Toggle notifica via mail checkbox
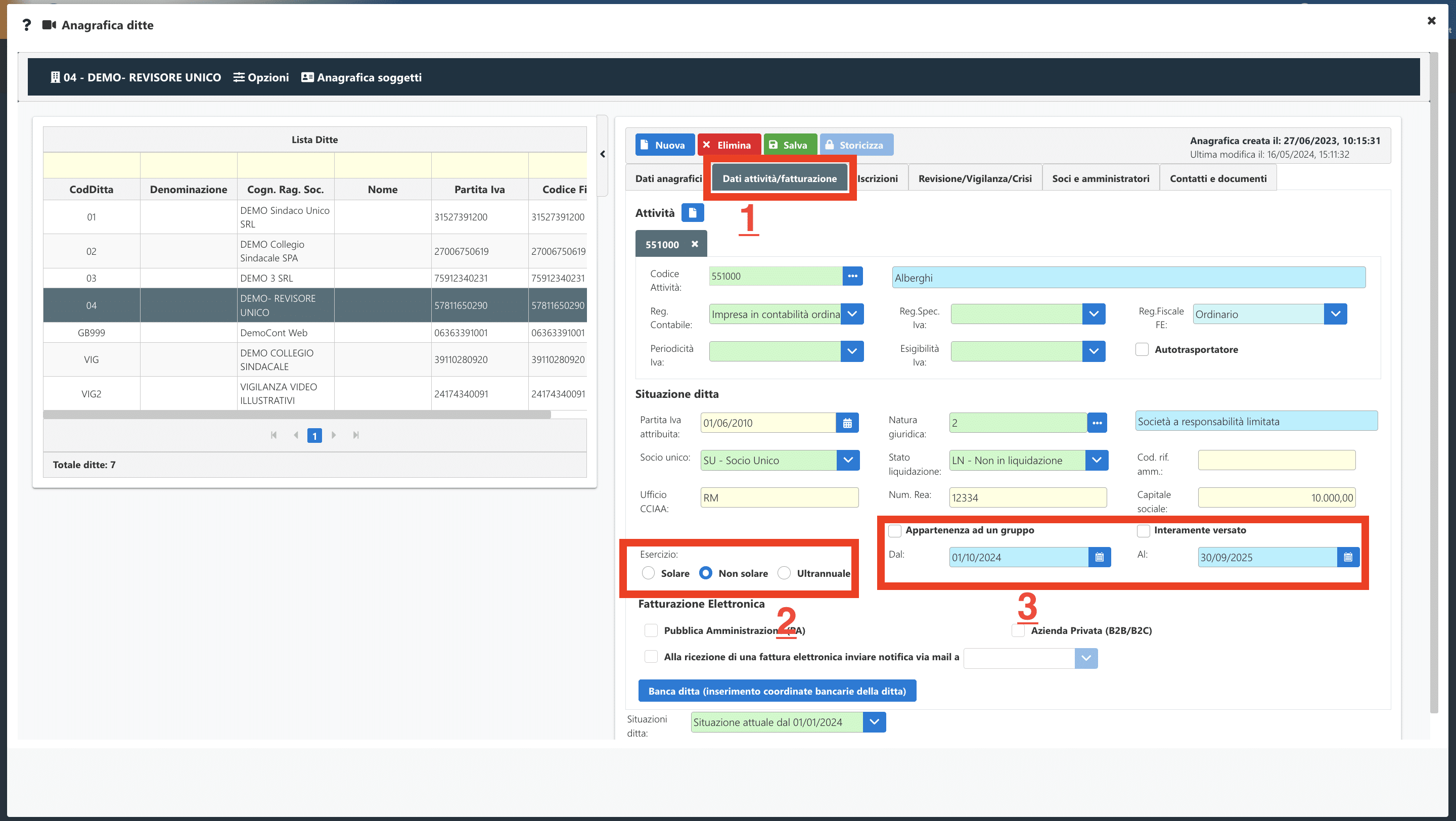Screen dimensions: 1456x821 (x=651, y=657)
